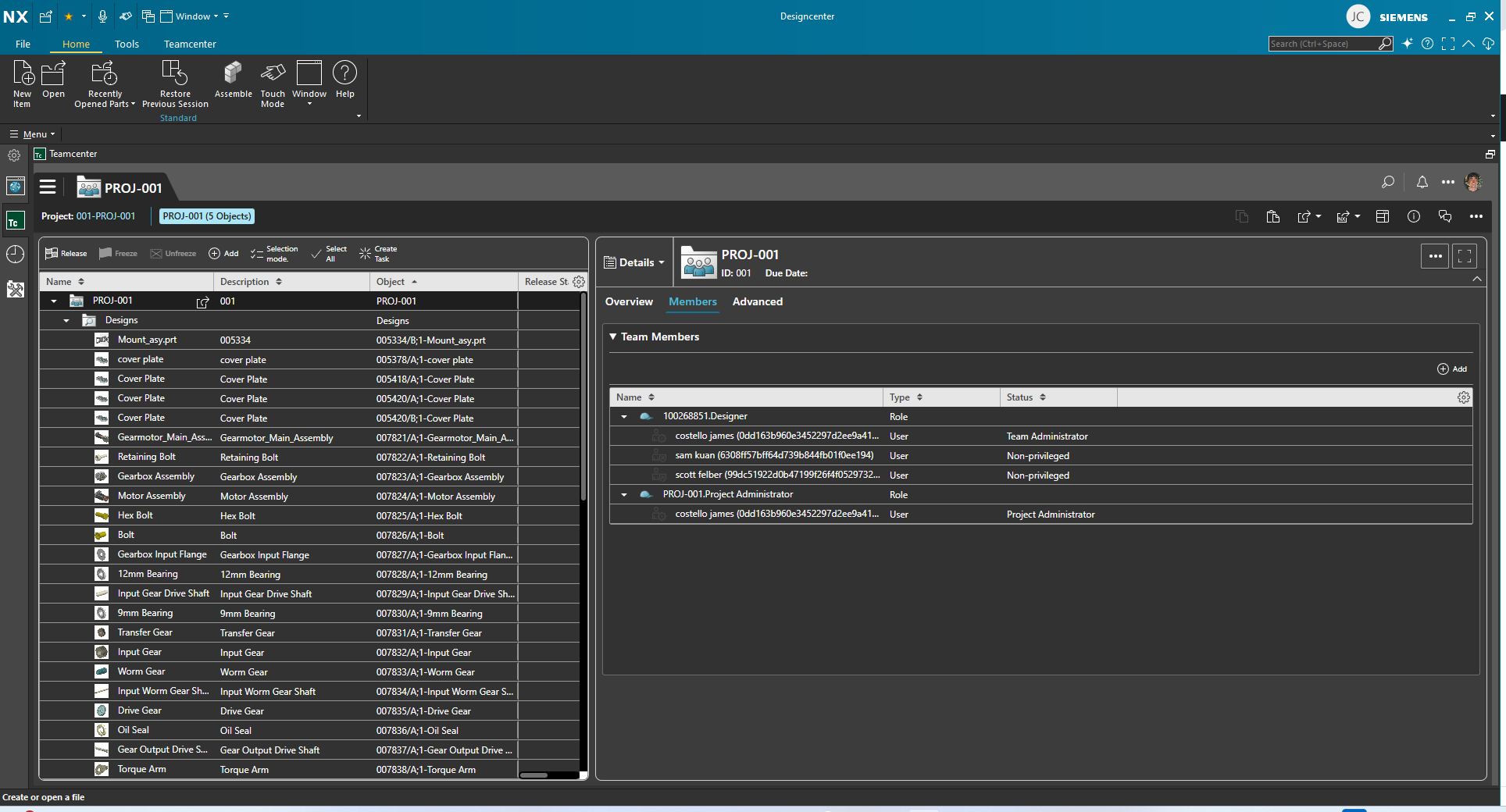Expand the PROJ-001.Project Administrator role group

click(623, 494)
